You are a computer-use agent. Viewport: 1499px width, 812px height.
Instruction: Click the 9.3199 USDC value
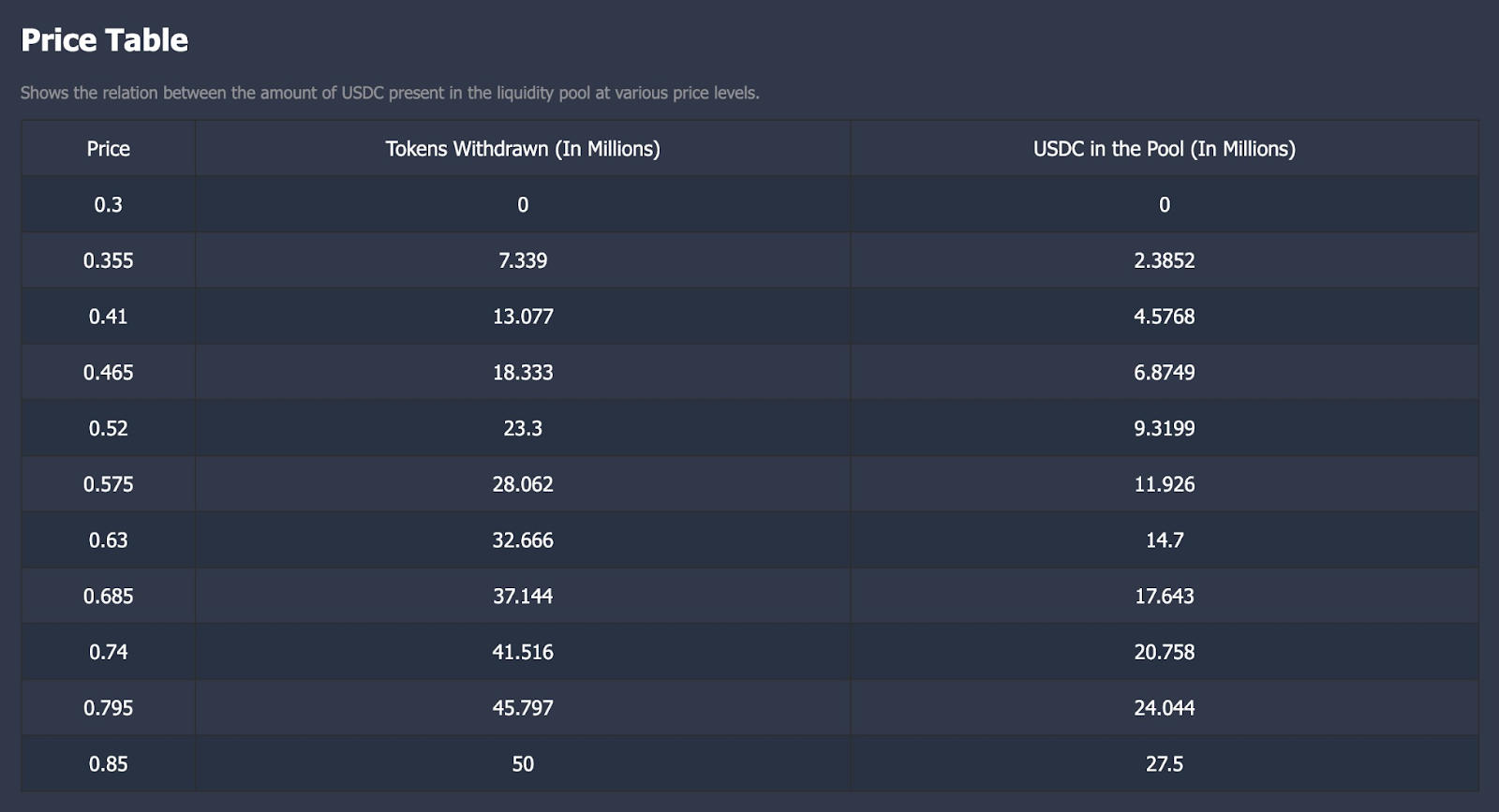coord(1165,428)
